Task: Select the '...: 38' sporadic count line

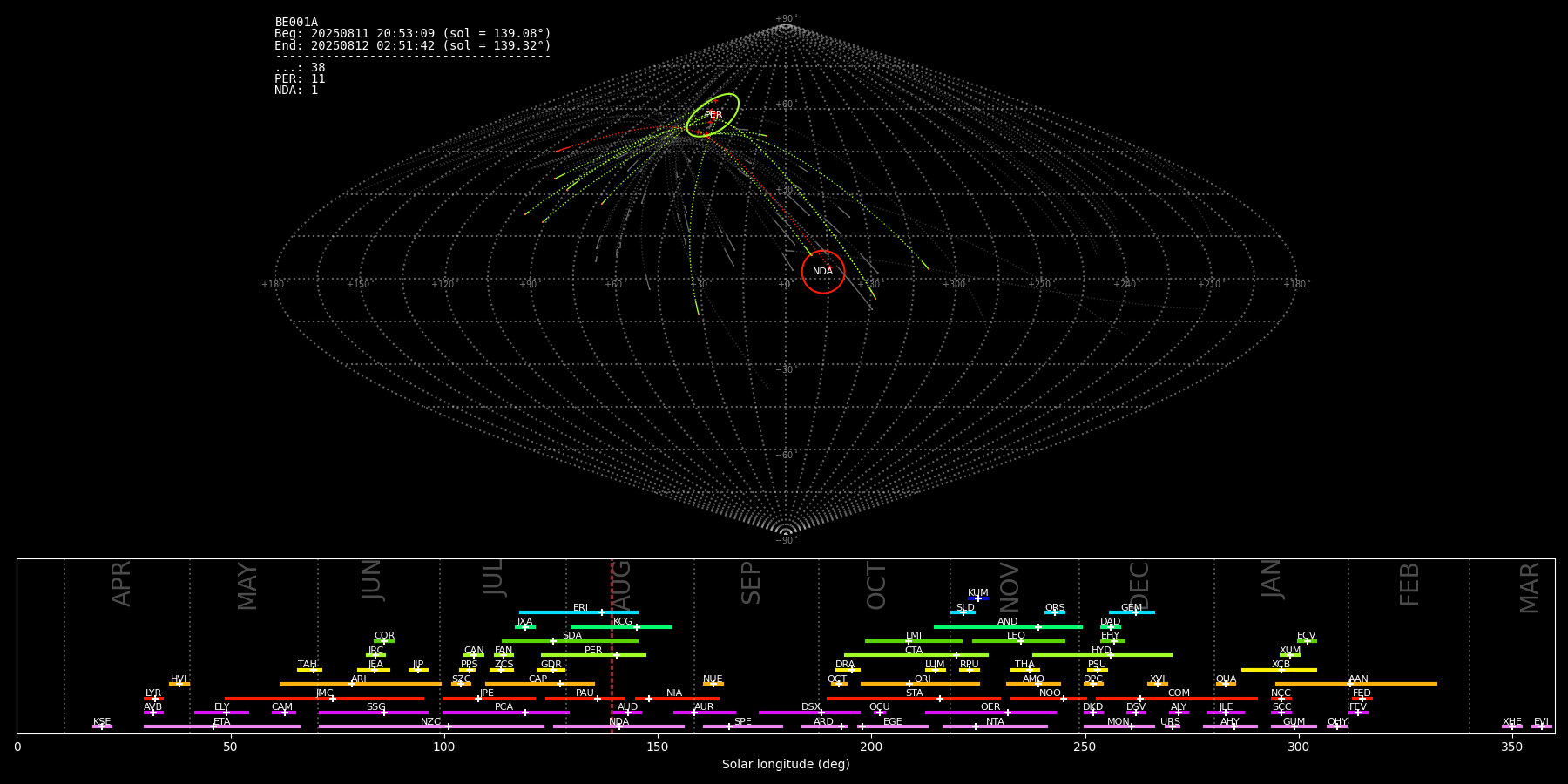Action: click(300, 68)
